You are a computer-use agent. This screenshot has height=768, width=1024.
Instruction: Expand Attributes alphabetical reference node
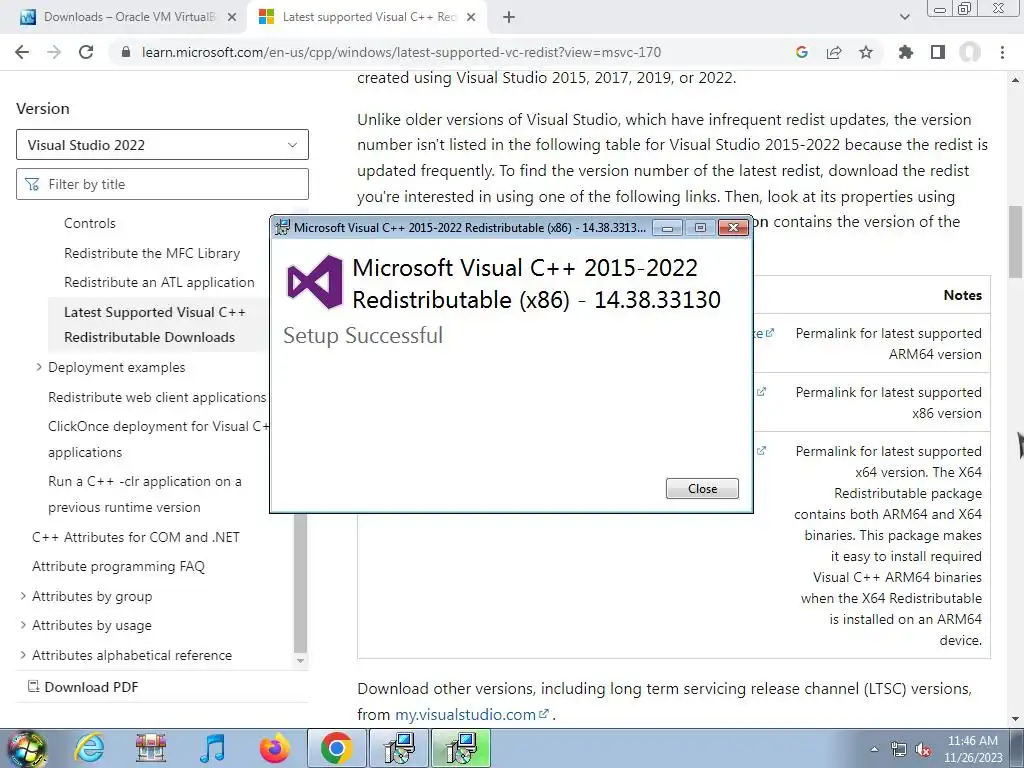pos(24,654)
